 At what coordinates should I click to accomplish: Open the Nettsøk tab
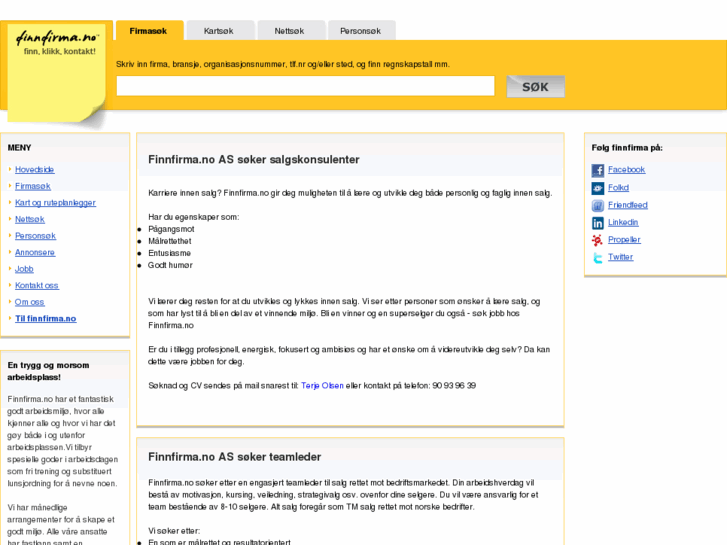pos(290,31)
